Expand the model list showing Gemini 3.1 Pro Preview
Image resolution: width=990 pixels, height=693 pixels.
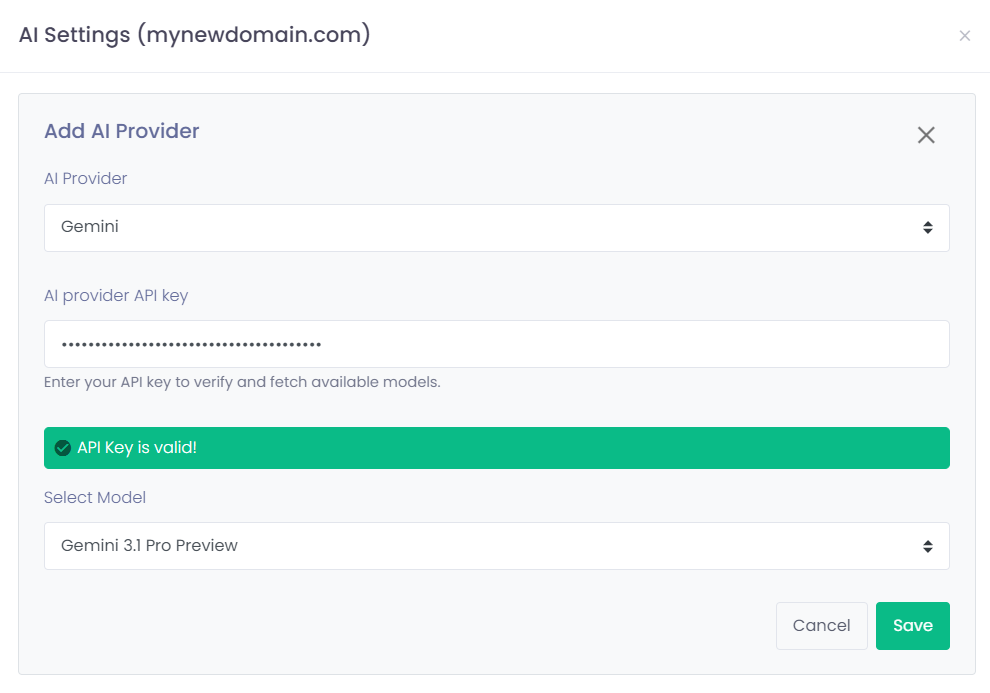coord(497,546)
